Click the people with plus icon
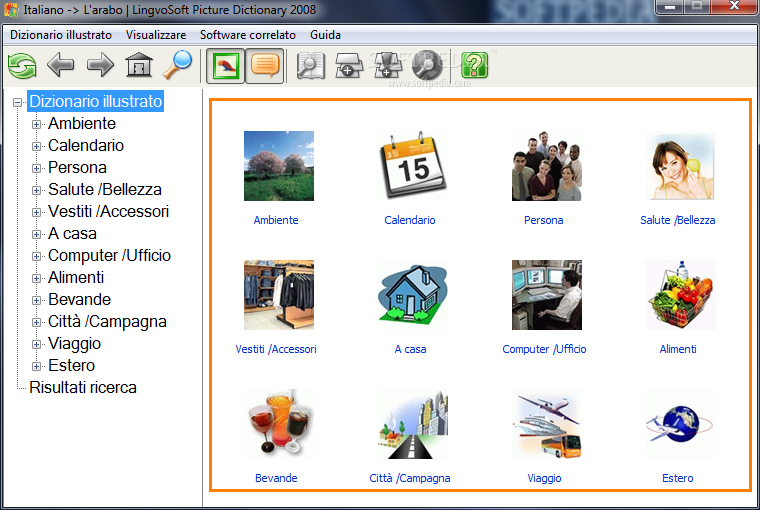The height and width of the screenshot is (510, 760). [388, 65]
